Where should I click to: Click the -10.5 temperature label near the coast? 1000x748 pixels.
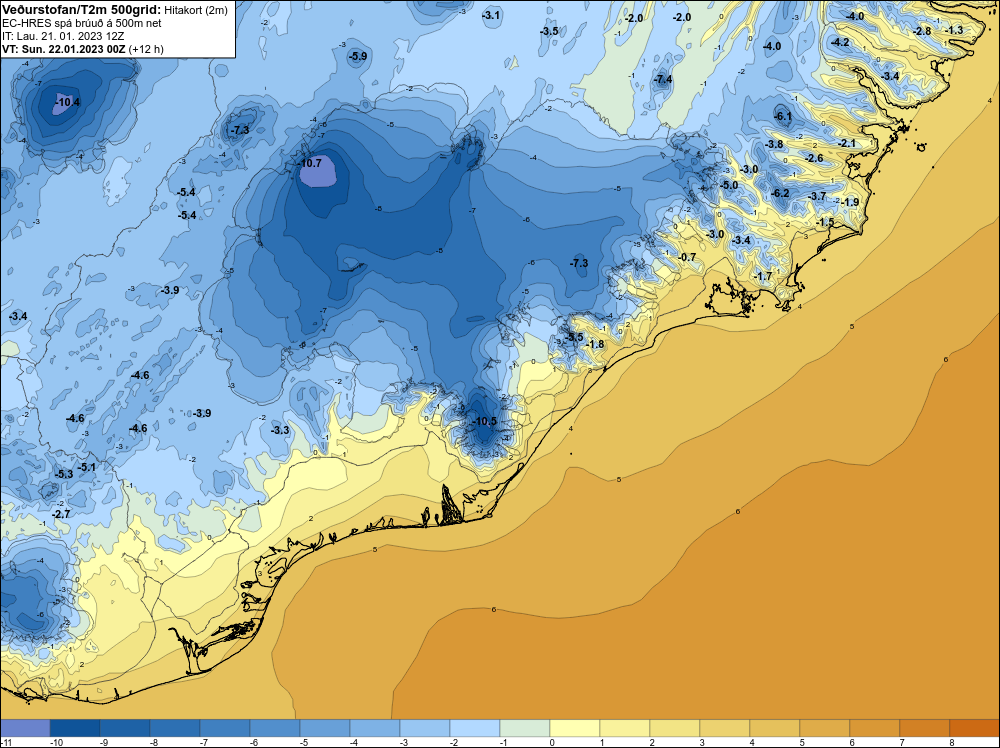pos(484,421)
